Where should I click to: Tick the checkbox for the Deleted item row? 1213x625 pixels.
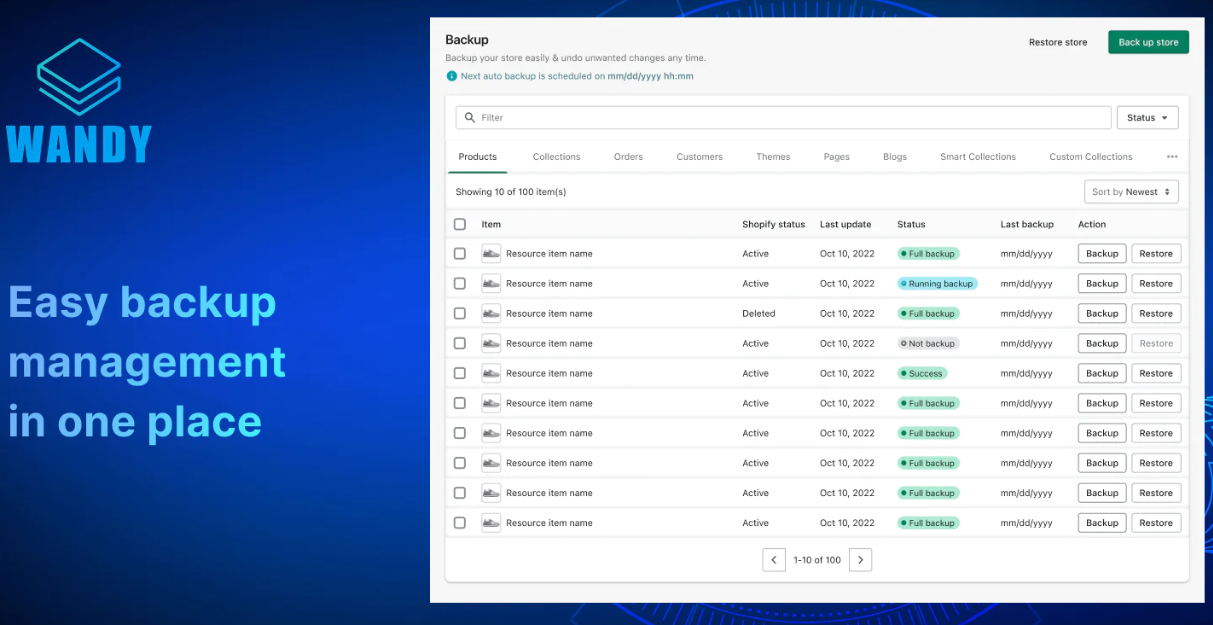[x=460, y=314]
